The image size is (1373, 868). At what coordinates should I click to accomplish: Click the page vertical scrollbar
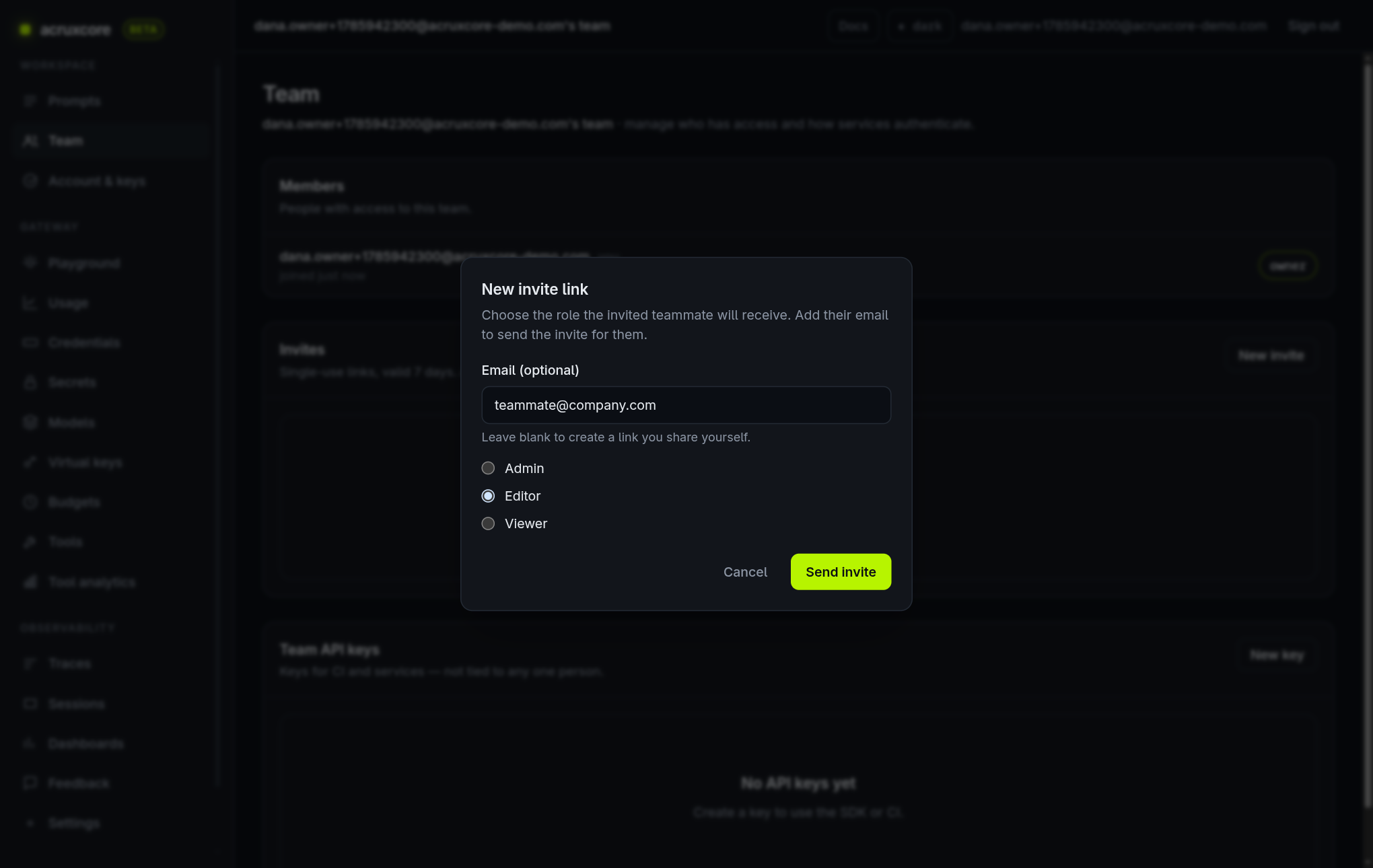(1367, 437)
